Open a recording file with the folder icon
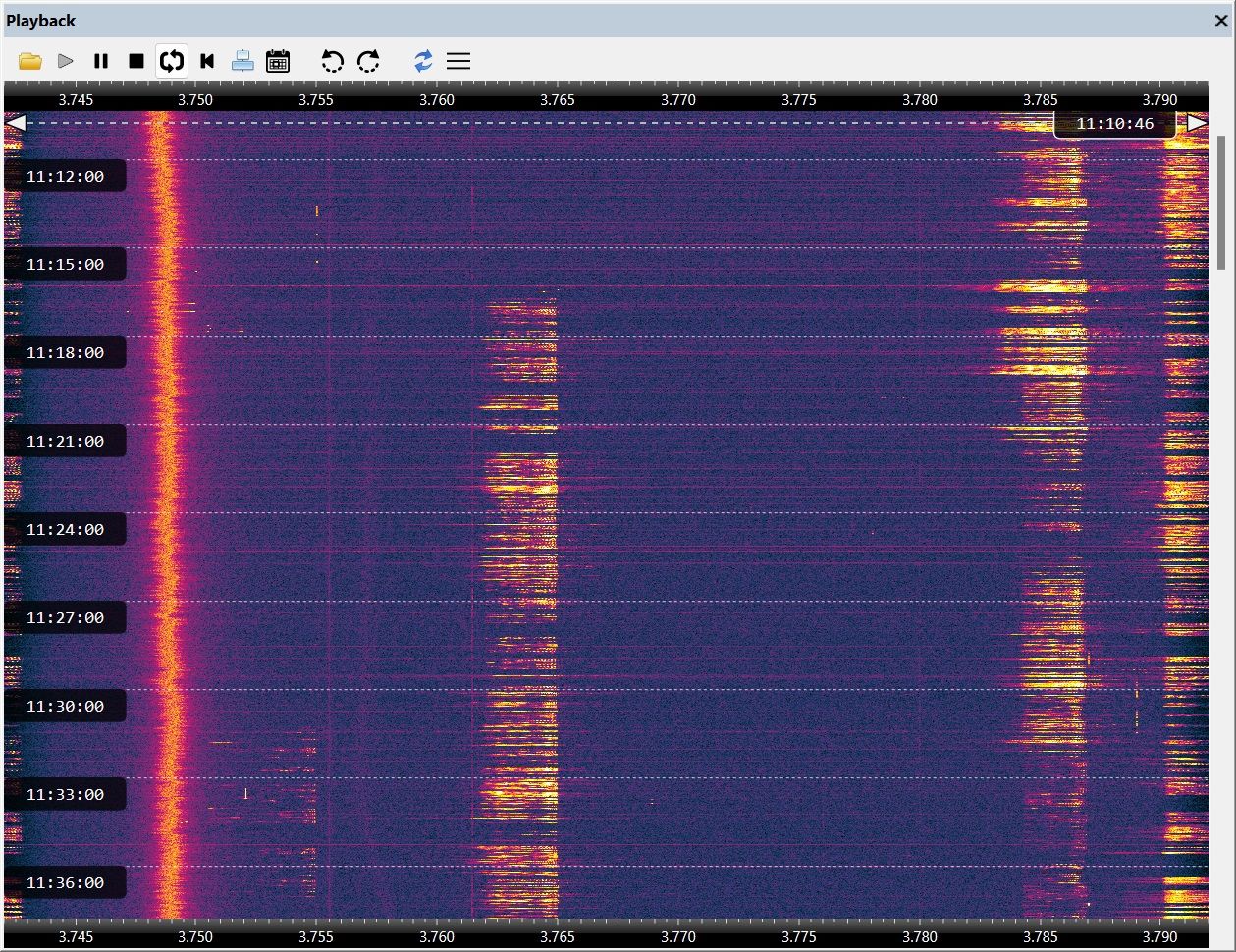Image resolution: width=1236 pixels, height=952 pixels. click(29, 61)
